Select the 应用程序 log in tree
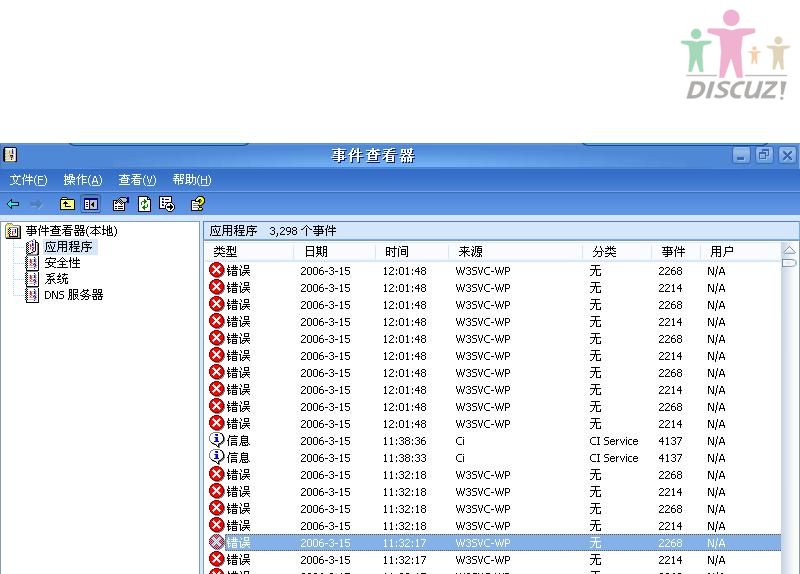 tap(68, 247)
